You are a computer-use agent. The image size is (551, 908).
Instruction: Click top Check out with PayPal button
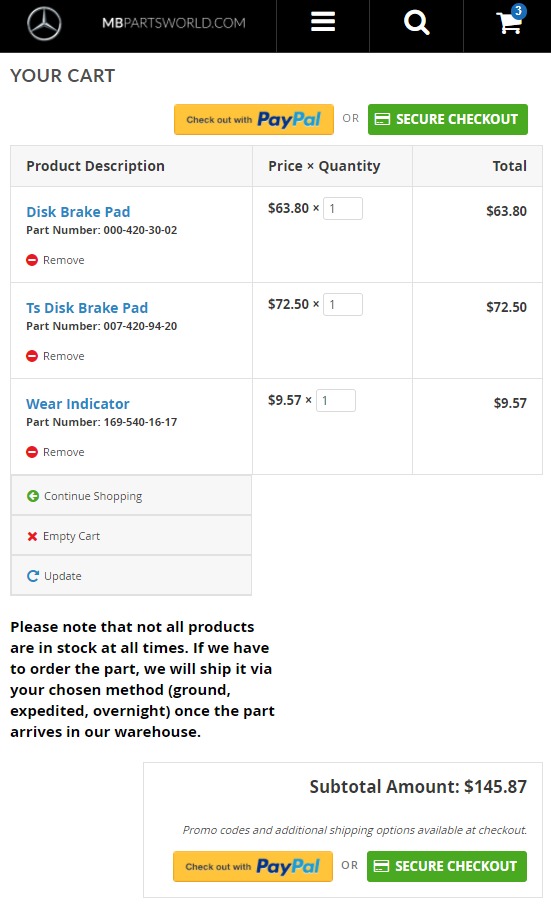point(254,119)
